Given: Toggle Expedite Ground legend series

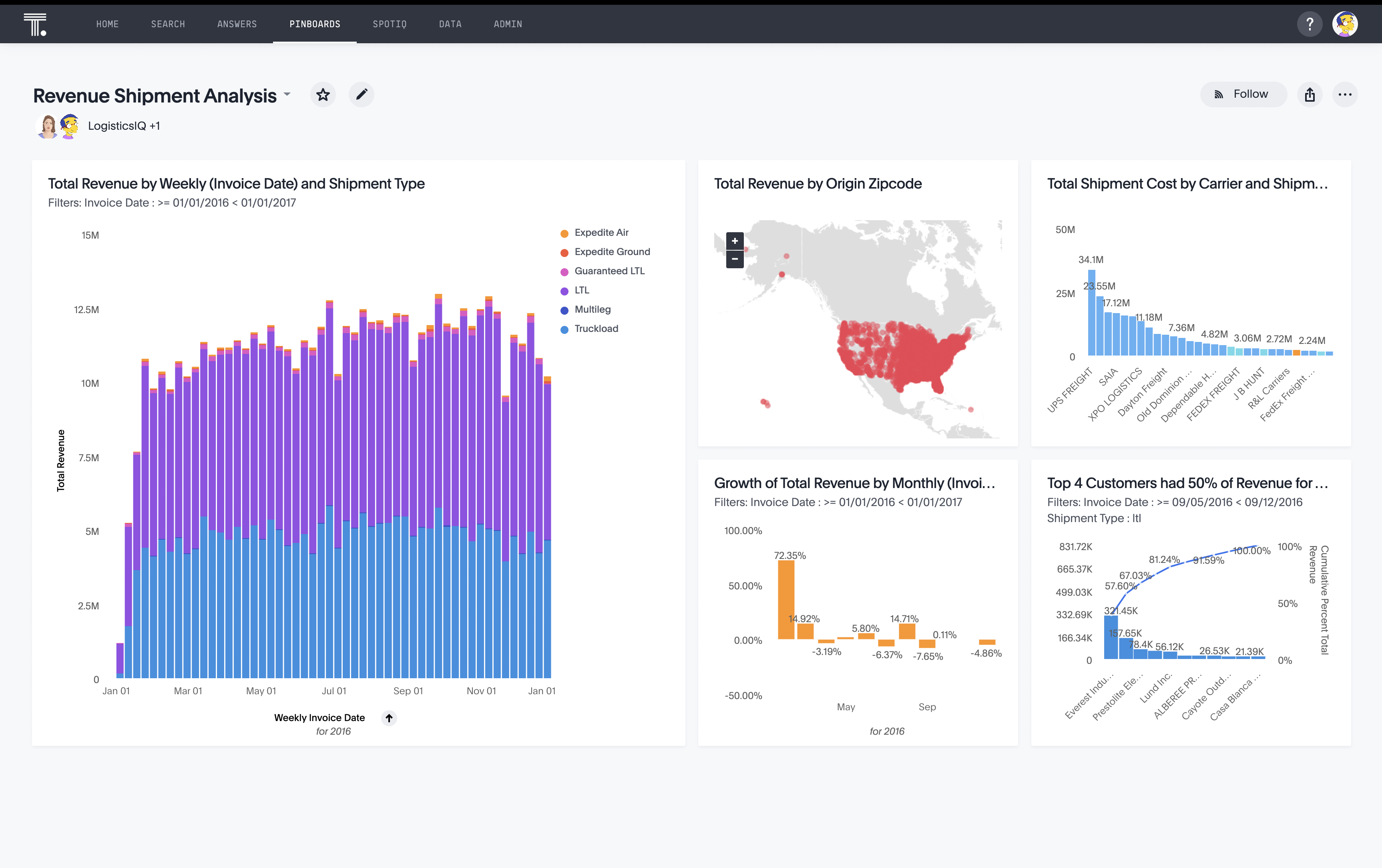Looking at the screenshot, I should pos(605,252).
